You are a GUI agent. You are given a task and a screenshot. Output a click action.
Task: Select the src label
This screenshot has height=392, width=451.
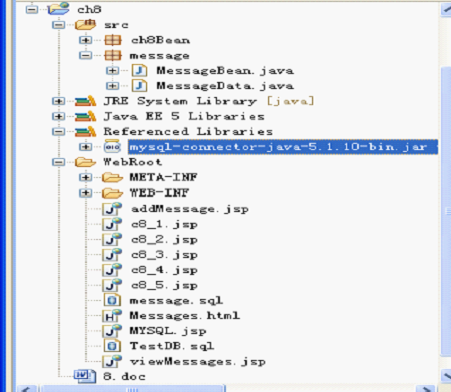(x=116, y=25)
